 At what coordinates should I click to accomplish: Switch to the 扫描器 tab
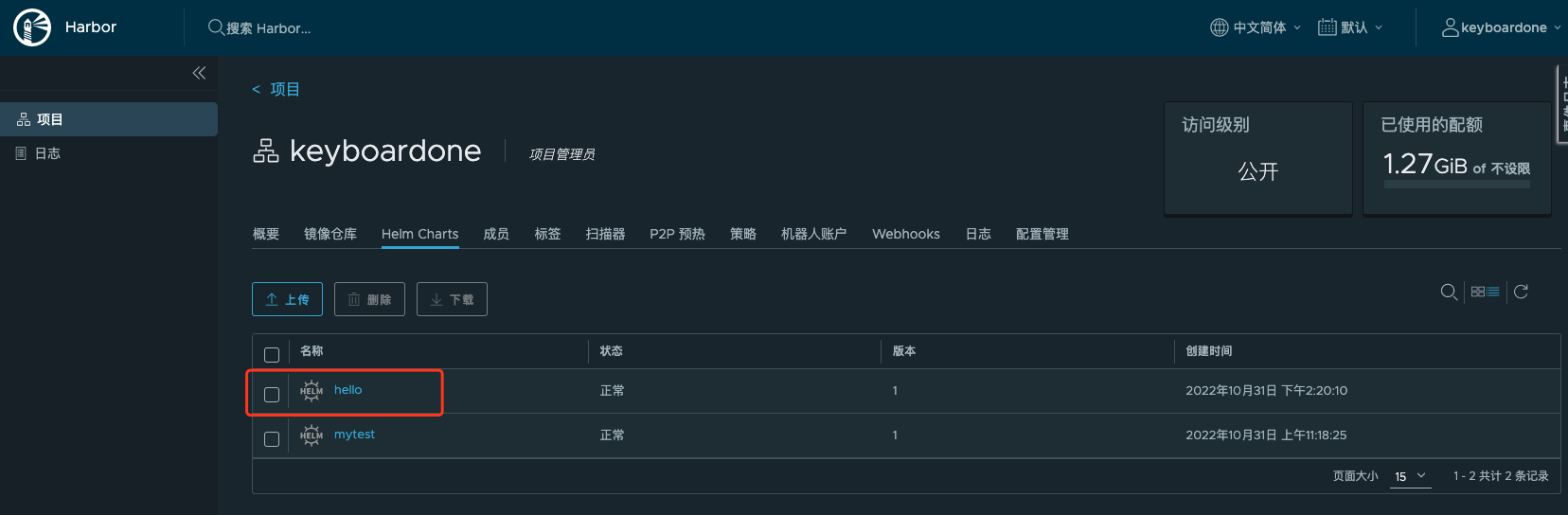tap(605, 234)
